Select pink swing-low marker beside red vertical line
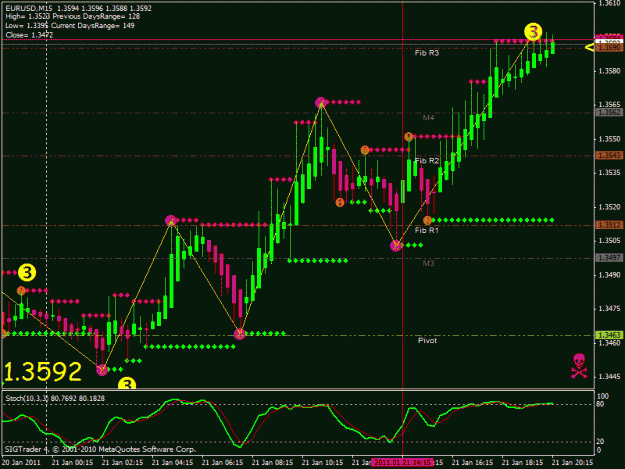Screen dimensions: 625x469 tap(396, 245)
